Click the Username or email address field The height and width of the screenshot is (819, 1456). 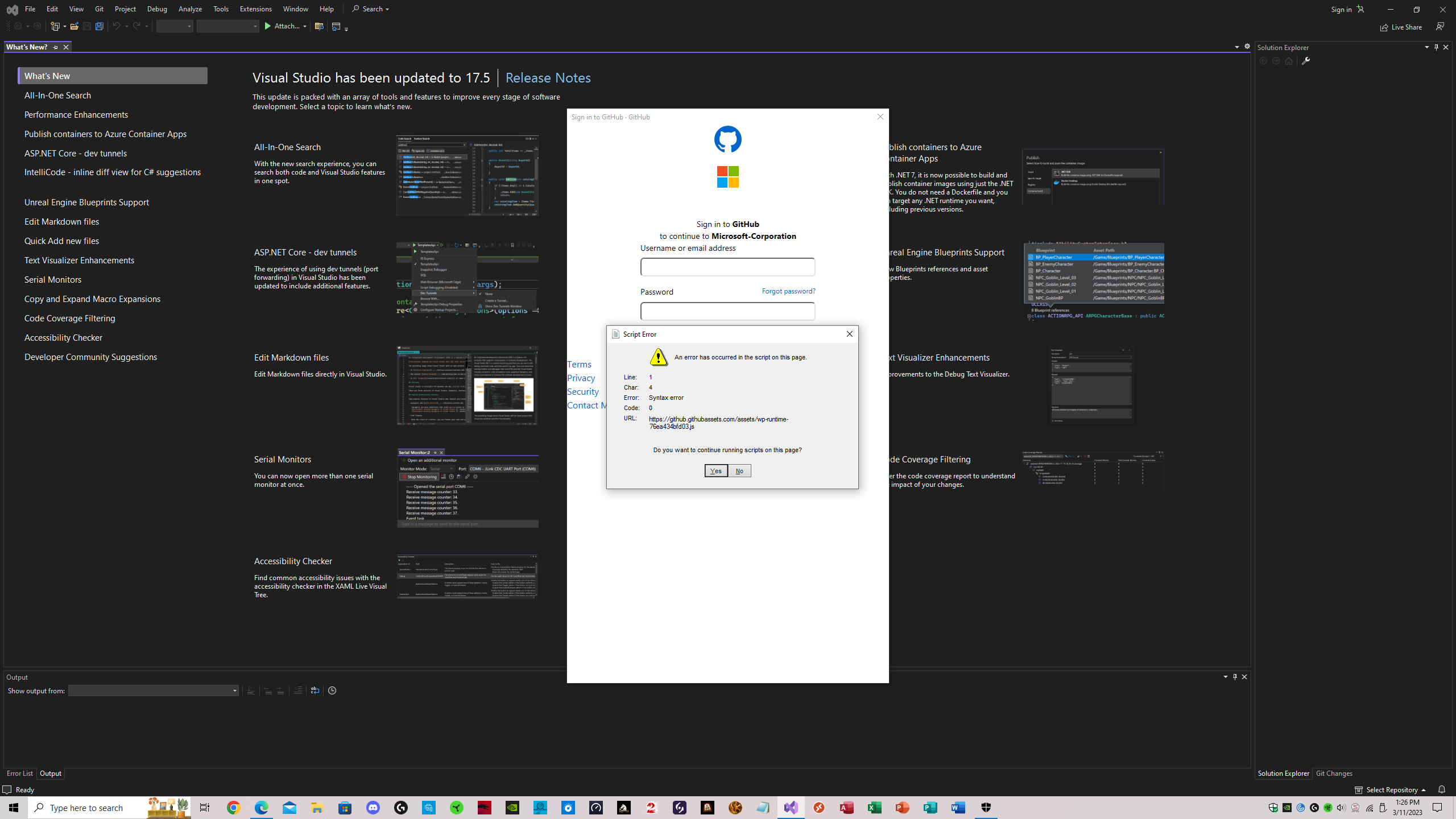[x=727, y=267]
